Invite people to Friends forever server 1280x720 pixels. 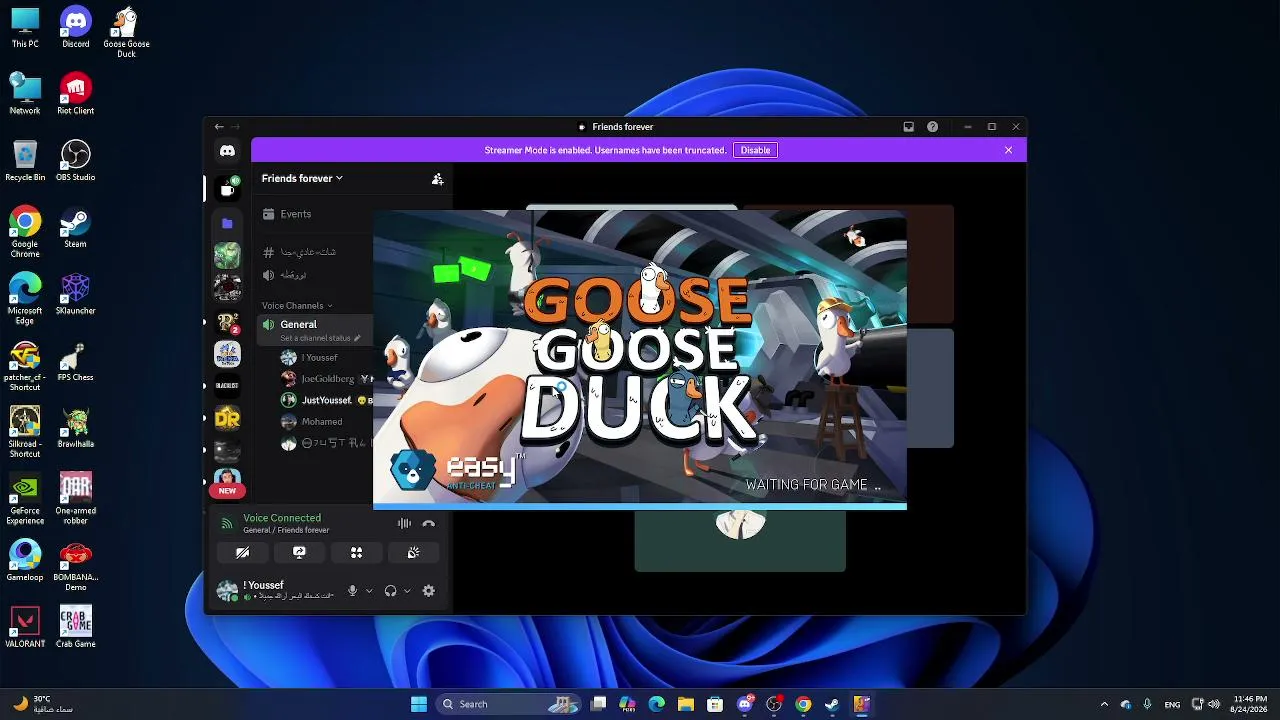tap(437, 179)
